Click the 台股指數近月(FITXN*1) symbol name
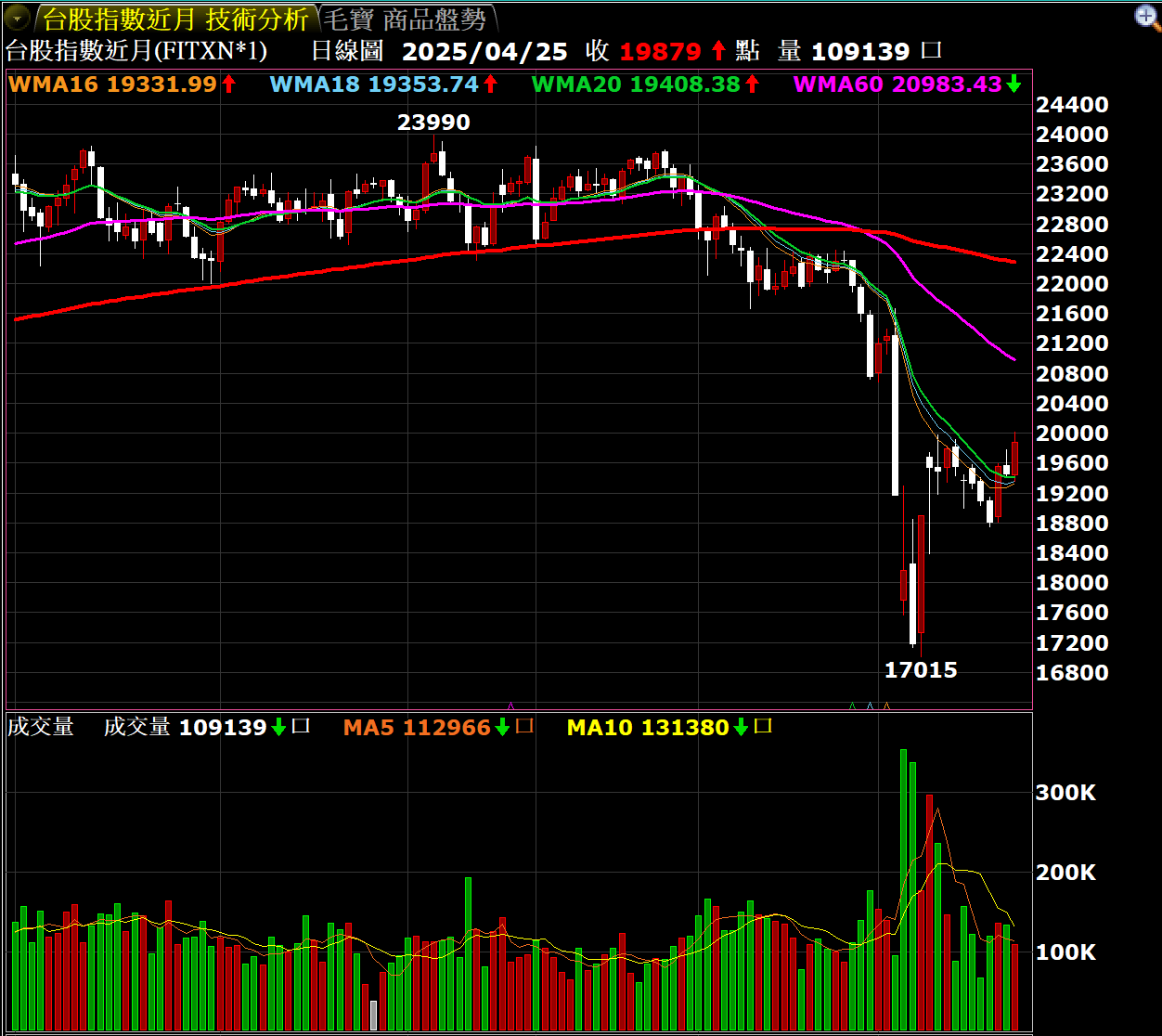Image resolution: width=1162 pixels, height=1036 pixels. tap(136, 51)
